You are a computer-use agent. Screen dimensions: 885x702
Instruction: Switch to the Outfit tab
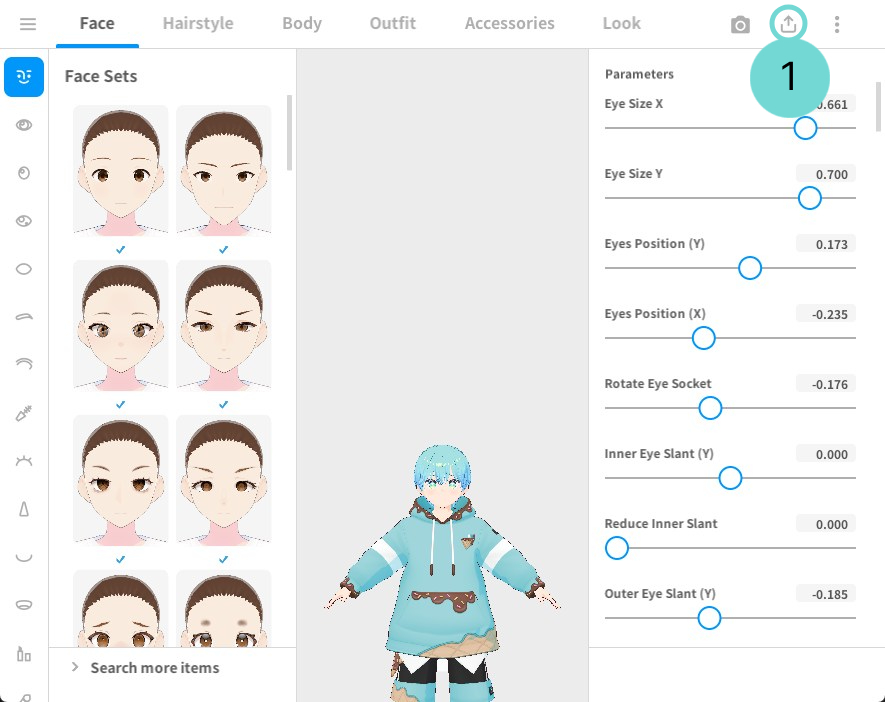[x=392, y=23]
